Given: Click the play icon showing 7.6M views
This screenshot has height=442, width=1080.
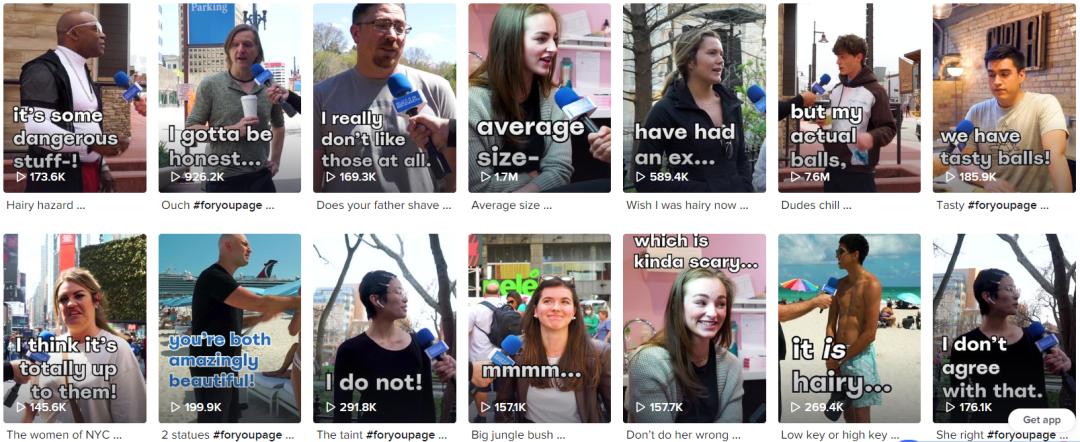Looking at the screenshot, I should point(796,177).
